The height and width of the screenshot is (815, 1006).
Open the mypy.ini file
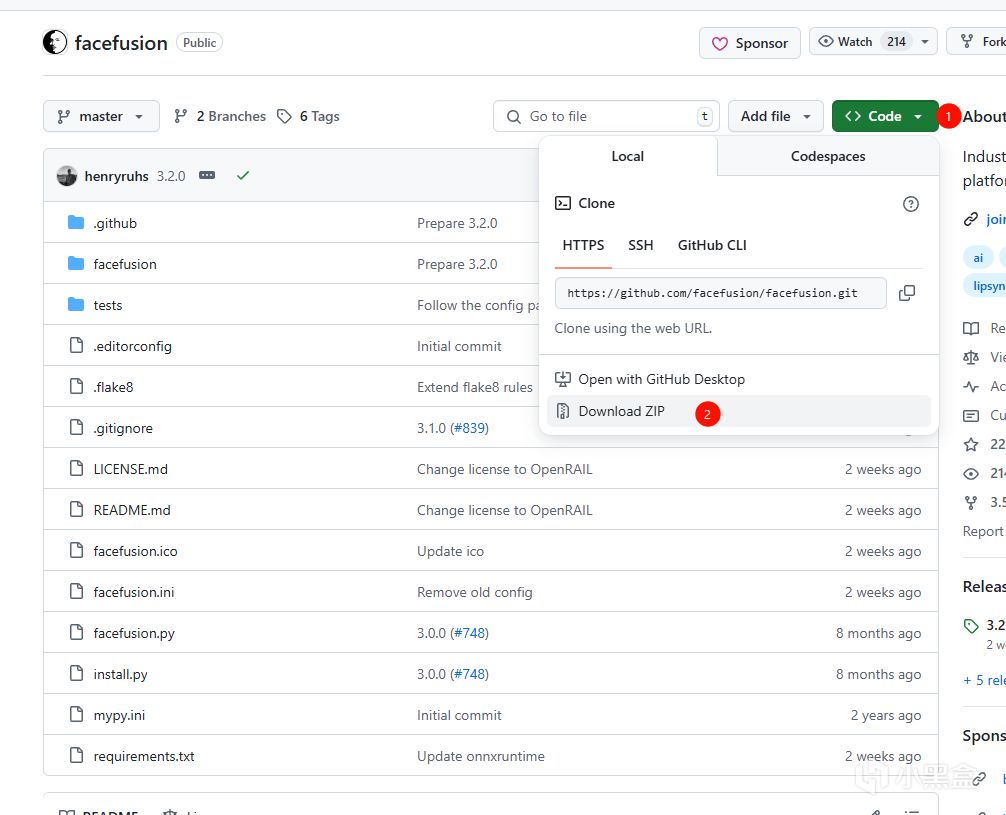[119, 716]
